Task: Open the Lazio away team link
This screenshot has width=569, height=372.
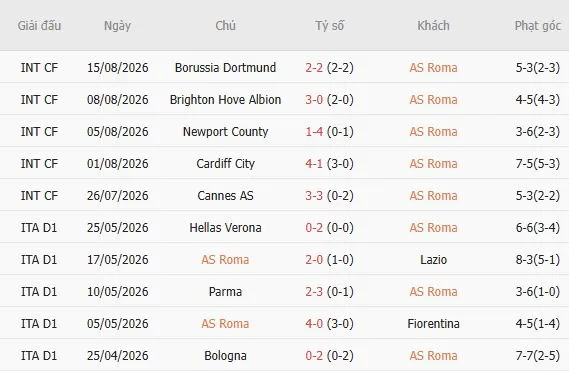Action: tap(433, 259)
